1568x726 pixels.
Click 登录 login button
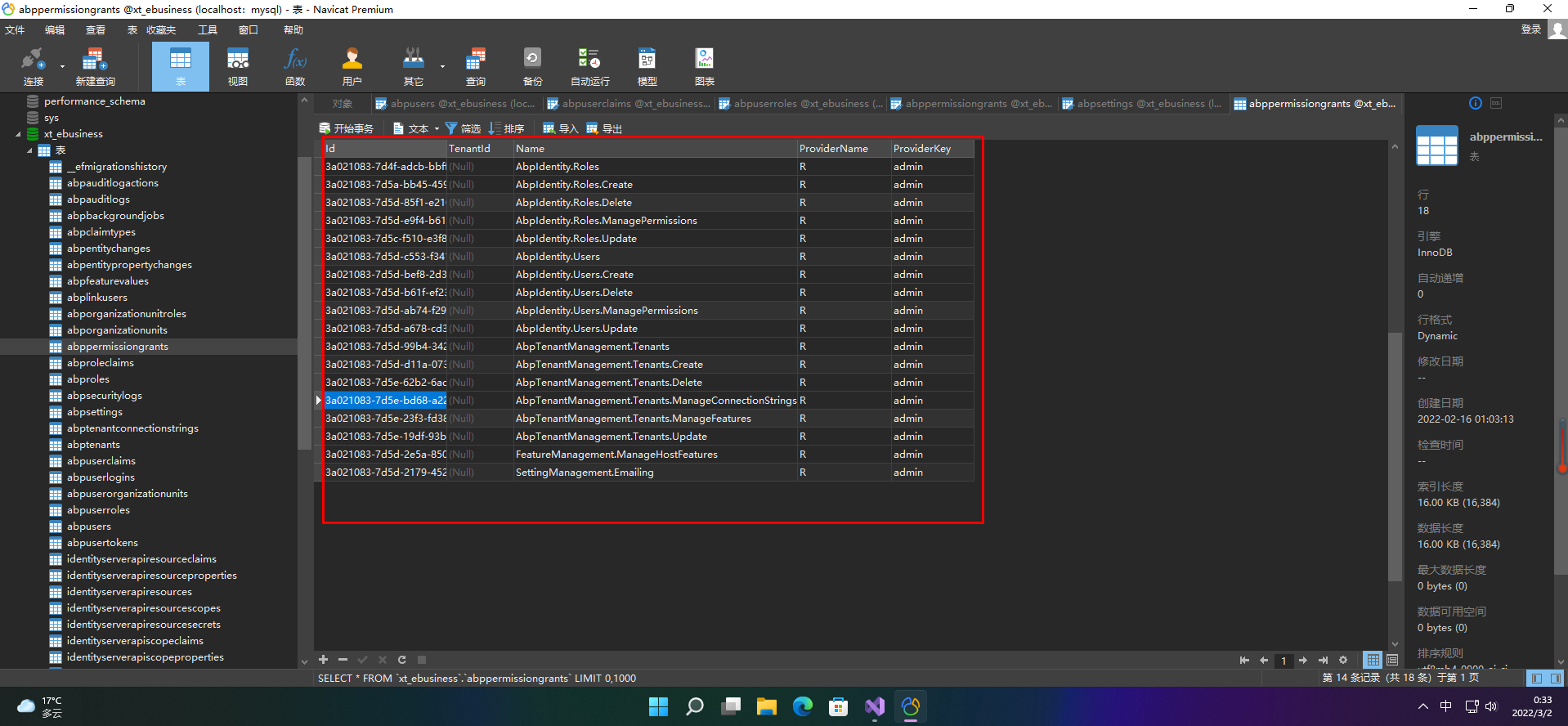point(1530,29)
